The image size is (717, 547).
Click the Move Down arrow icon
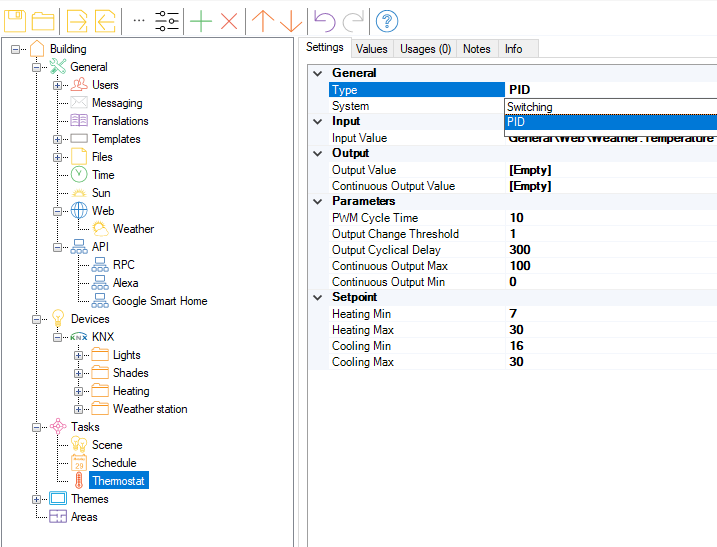291,21
